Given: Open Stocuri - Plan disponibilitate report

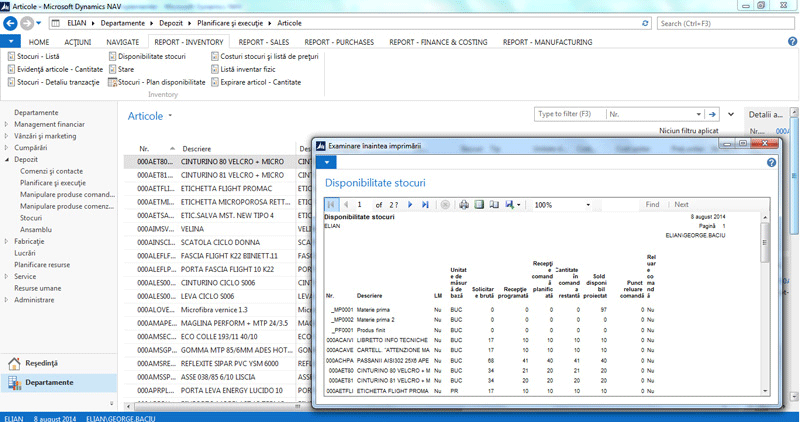Looking at the screenshot, I should coord(157,82).
